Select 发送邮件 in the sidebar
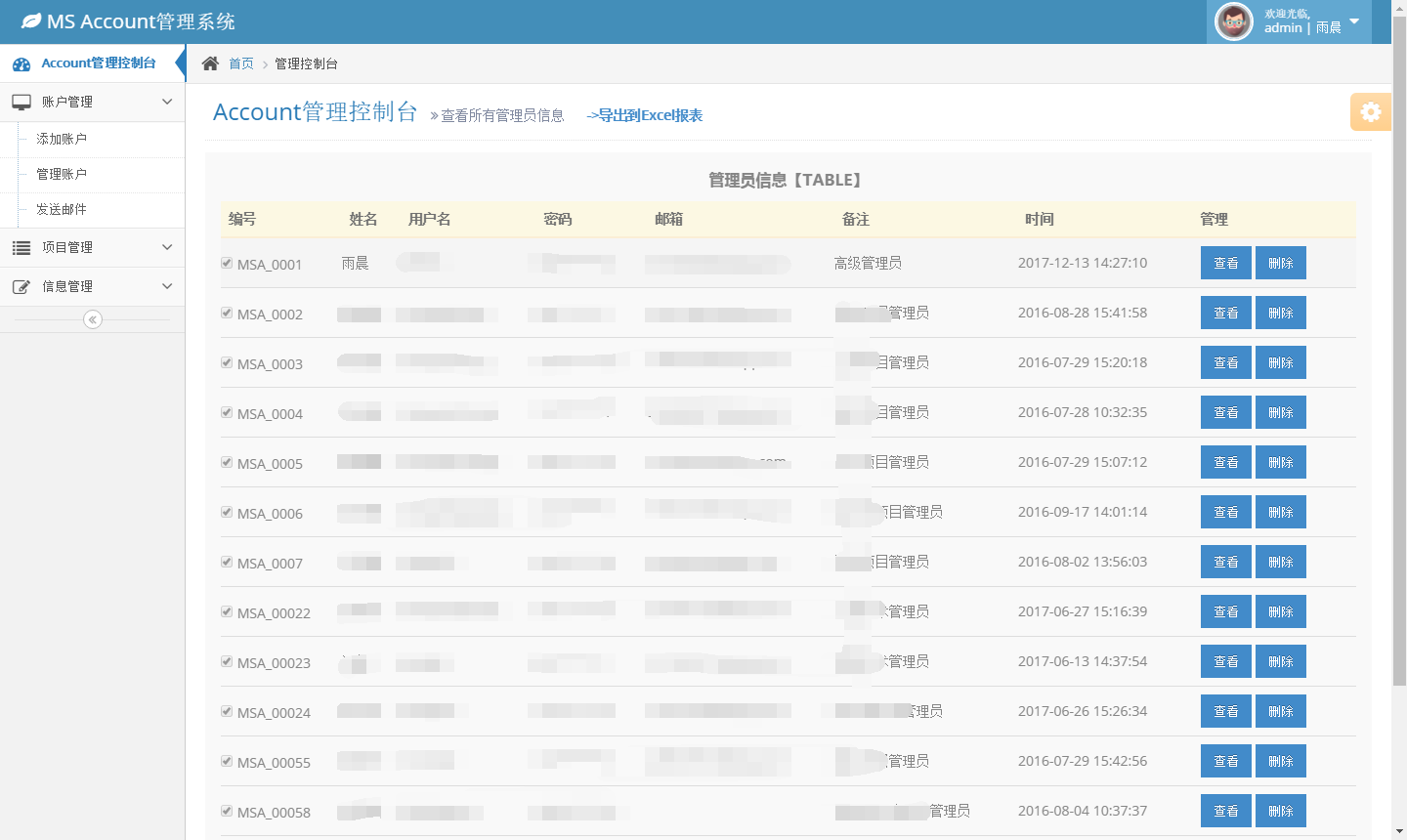Screen dimensions: 1407x840 [62, 209]
